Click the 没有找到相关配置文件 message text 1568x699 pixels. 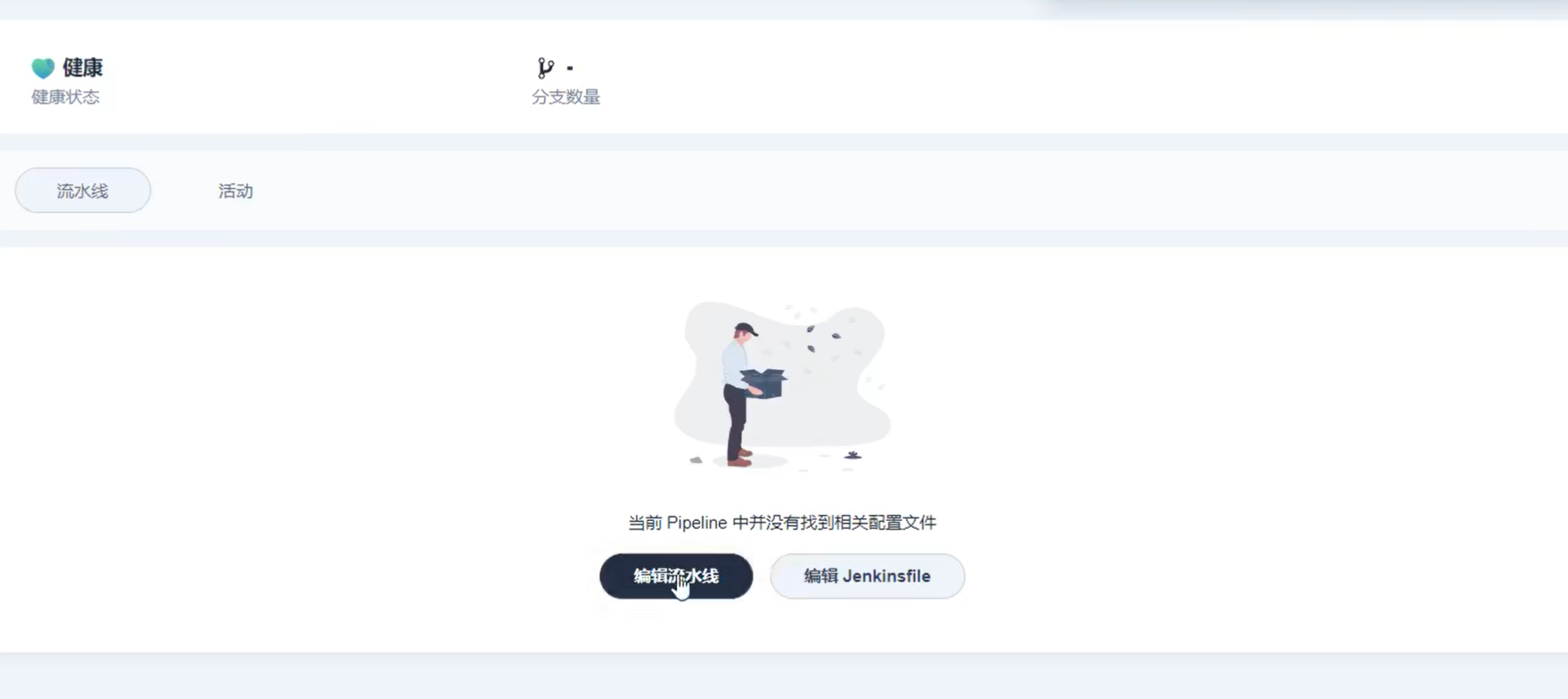851,523
